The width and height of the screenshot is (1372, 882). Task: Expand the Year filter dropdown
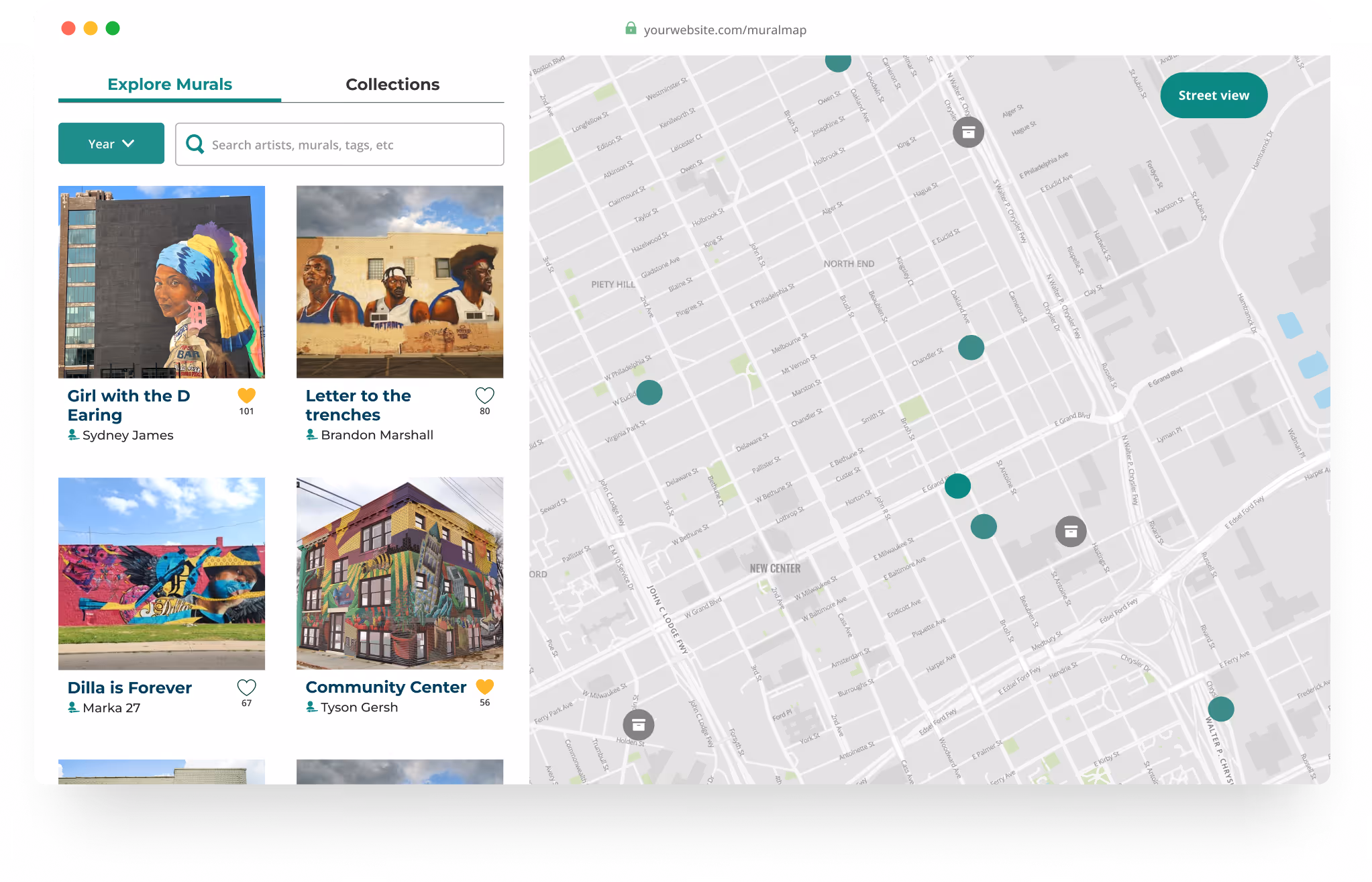tap(111, 144)
